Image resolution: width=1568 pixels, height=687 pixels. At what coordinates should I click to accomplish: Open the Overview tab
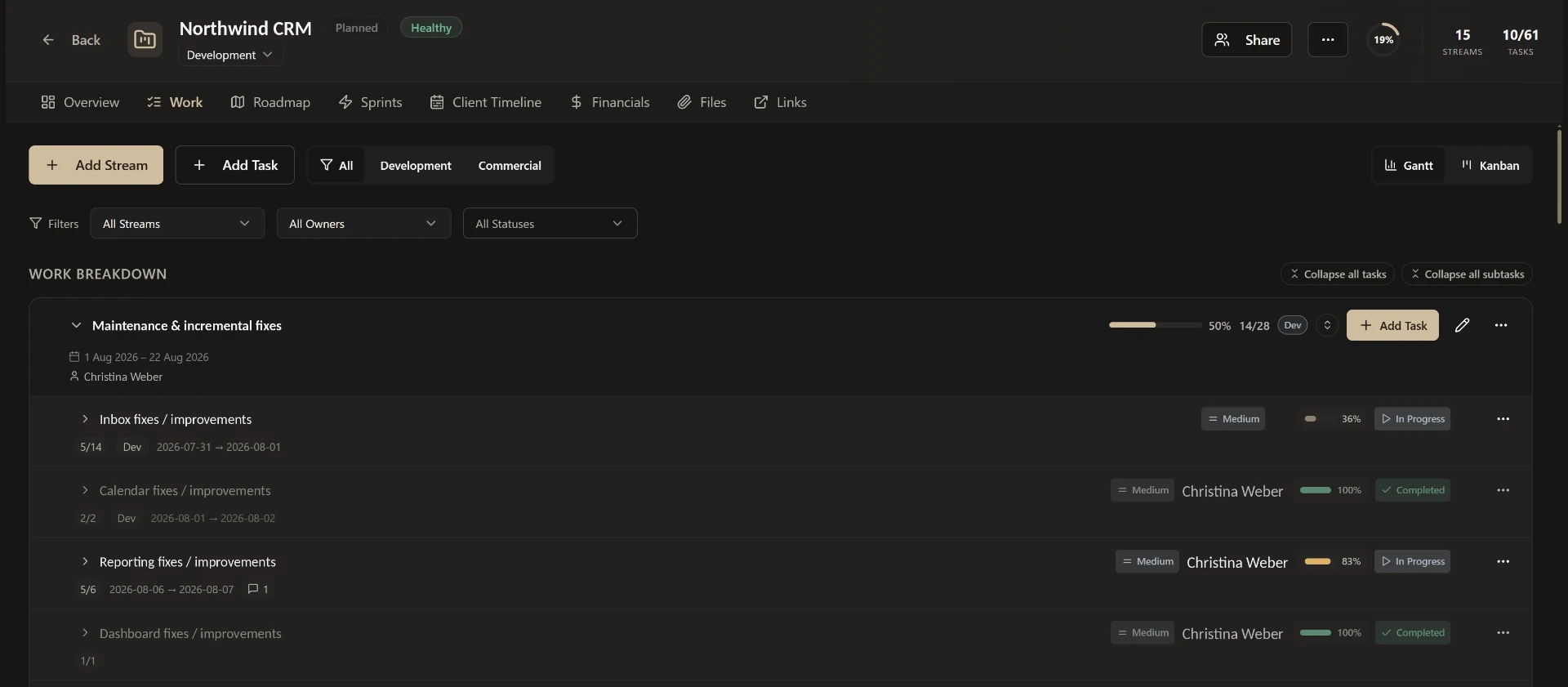tap(80, 102)
